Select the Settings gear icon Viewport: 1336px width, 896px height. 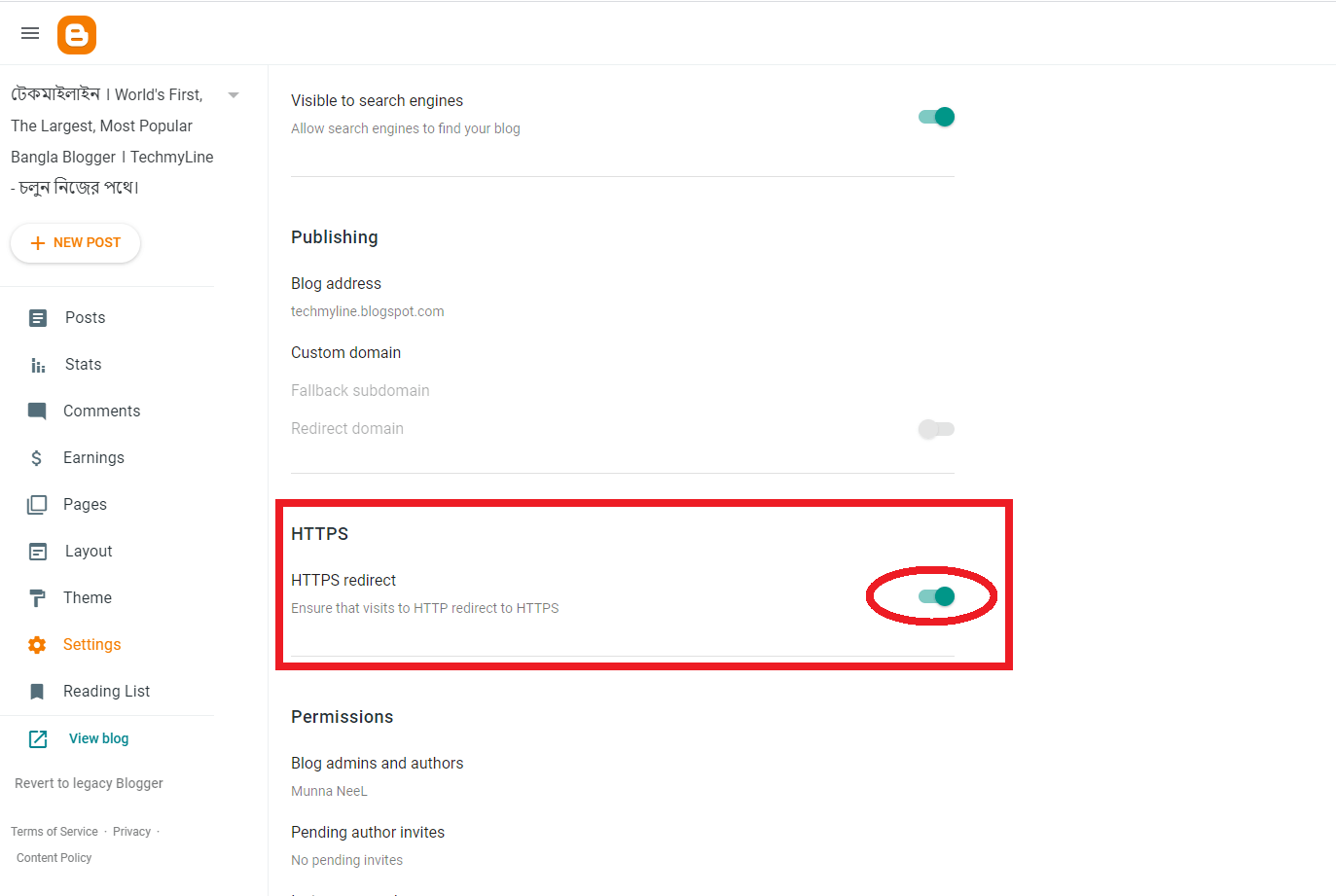tap(37, 644)
